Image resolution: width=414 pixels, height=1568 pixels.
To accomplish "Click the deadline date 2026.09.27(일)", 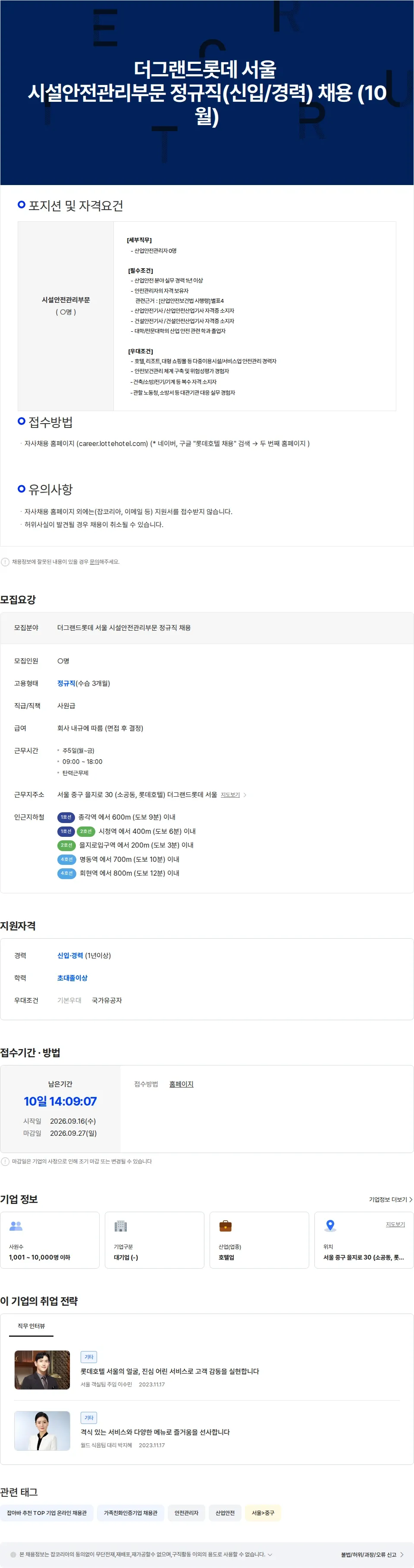I will click(x=73, y=1133).
